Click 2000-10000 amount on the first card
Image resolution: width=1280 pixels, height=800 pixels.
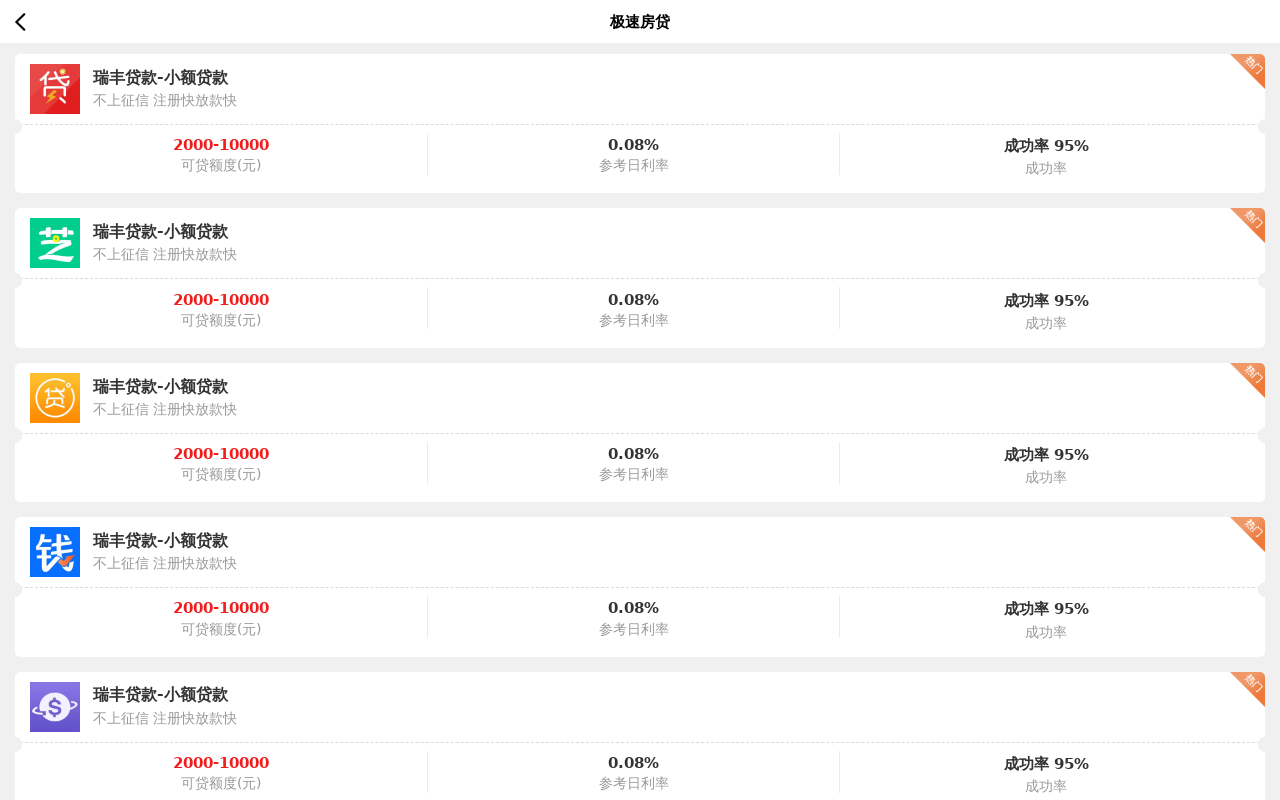(221, 144)
